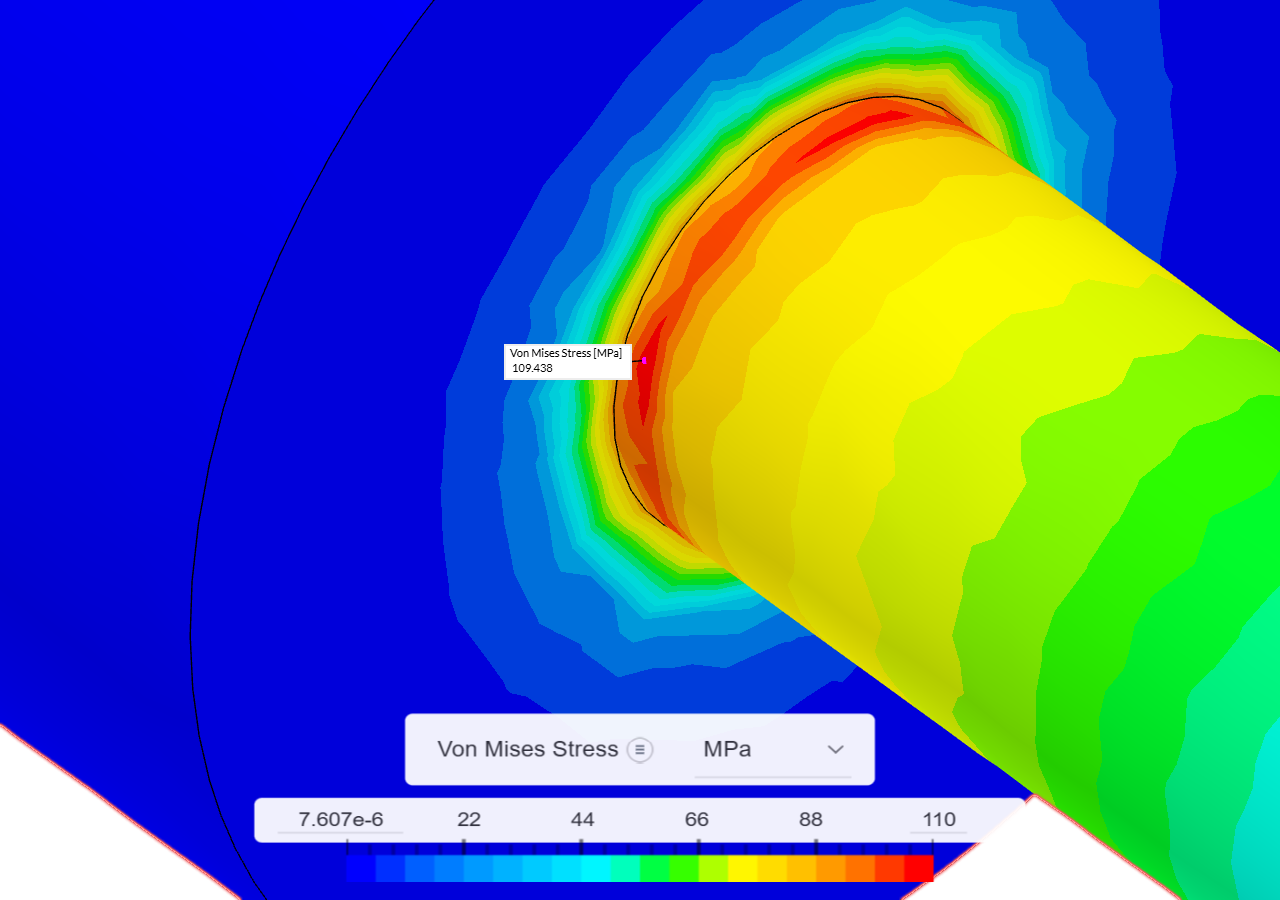The image size is (1280, 900).
Task: Click the dark blue start of color bar
Action: click(x=361, y=868)
